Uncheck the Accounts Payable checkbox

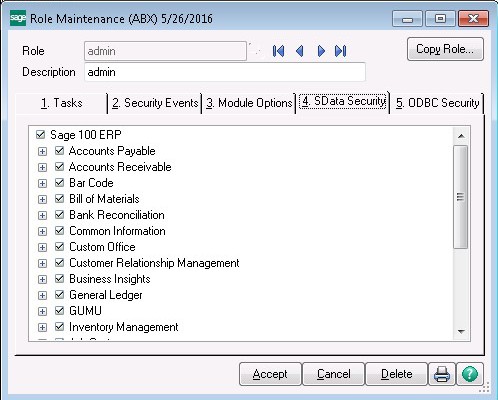click(x=59, y=151)
